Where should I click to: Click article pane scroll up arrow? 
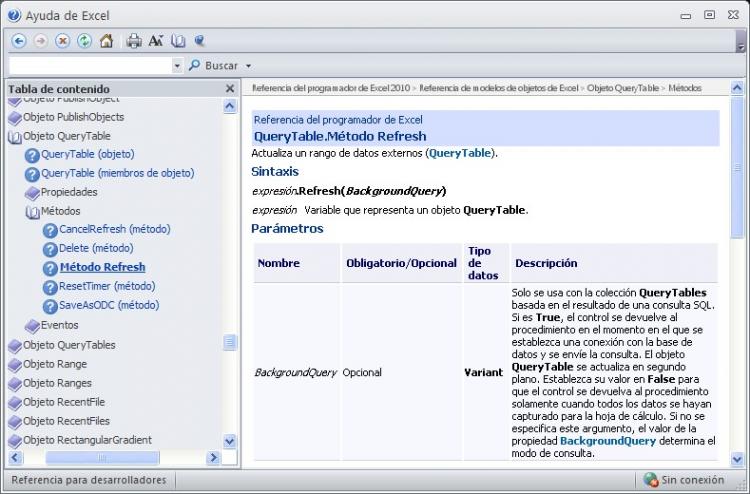coord(737,88)
